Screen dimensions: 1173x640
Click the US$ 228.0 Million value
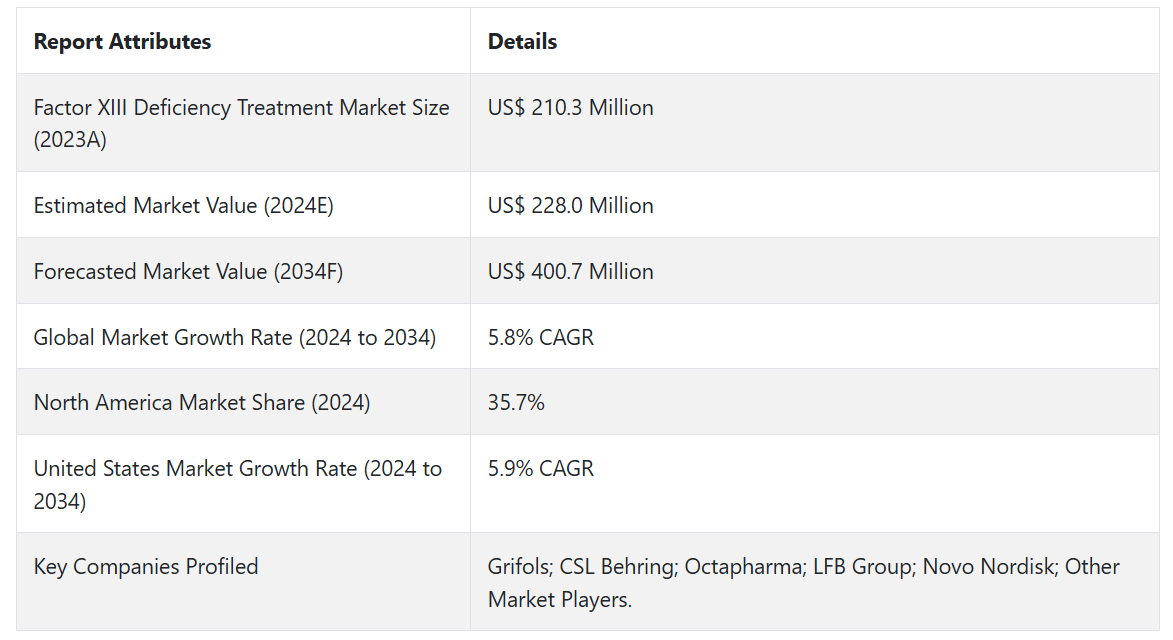[570, 206]
